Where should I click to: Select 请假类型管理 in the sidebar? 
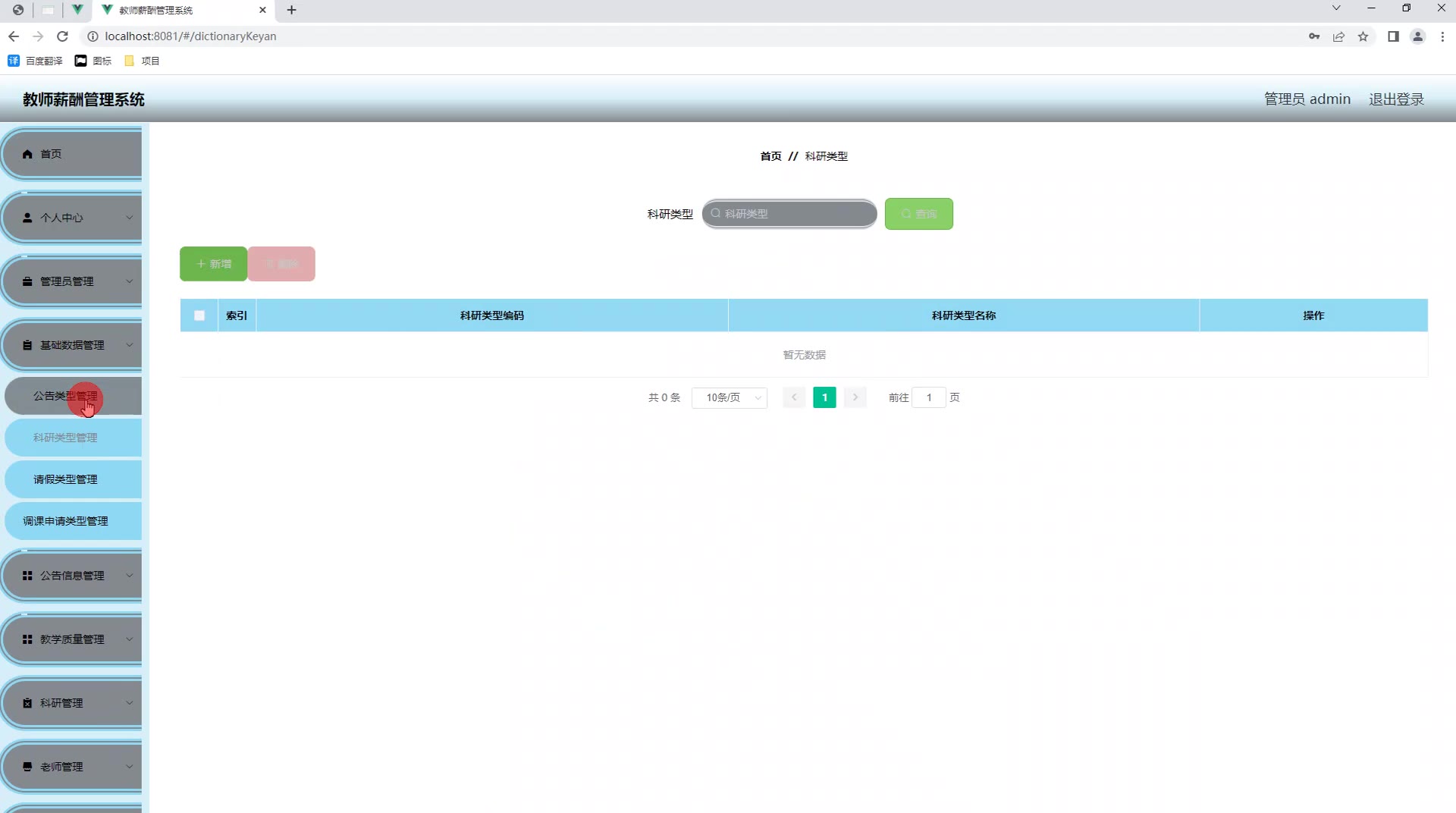click(x=73, y=479)
